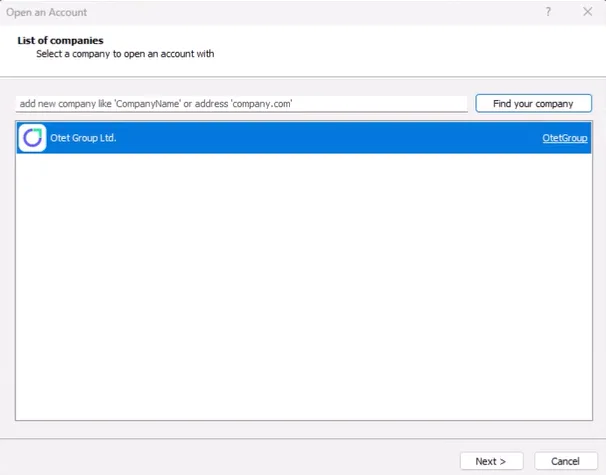The width and height of the screenshot is (606, 475).
Task: Focus search box at 'company.com' placeholder text
Action: (x=262, y=104)
